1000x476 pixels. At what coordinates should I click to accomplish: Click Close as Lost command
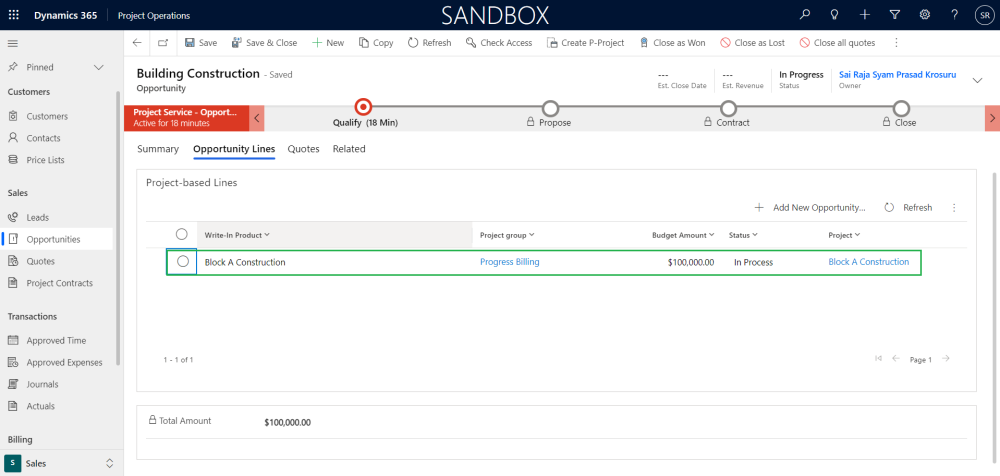[x=753, y=43]
